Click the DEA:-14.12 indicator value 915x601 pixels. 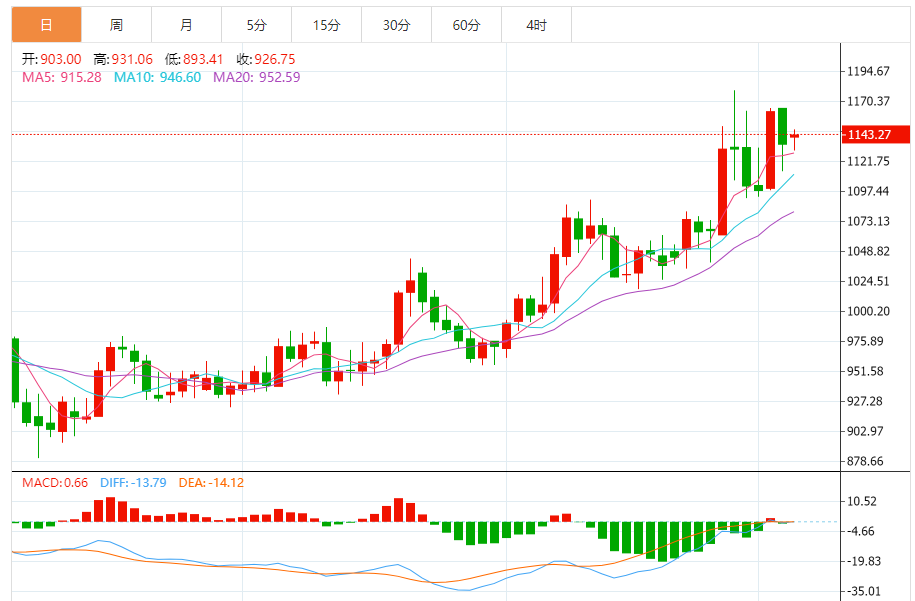click(x=211, y=483)
